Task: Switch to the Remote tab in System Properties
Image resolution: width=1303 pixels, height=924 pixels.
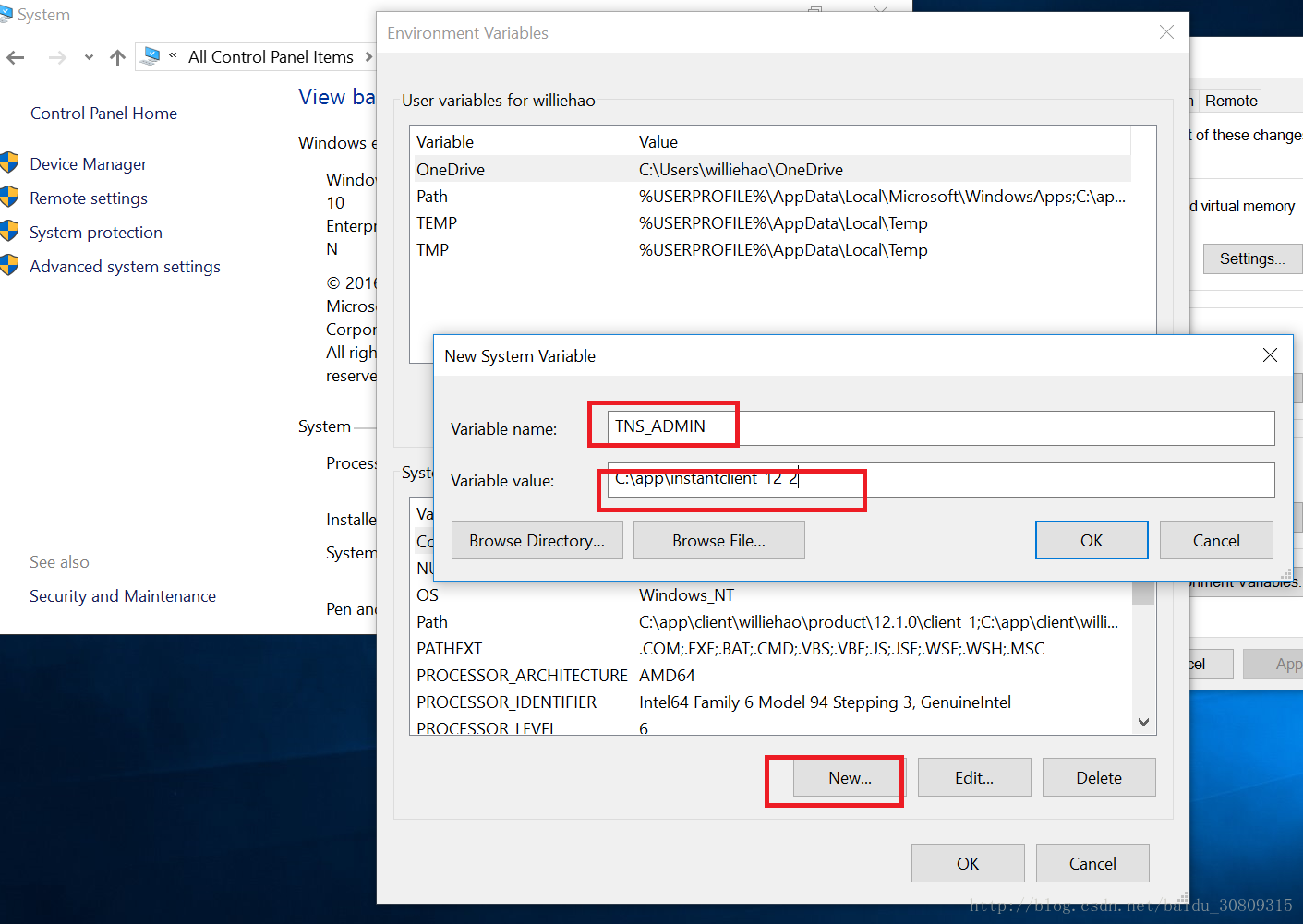Action: click(x=1230, y=101)
